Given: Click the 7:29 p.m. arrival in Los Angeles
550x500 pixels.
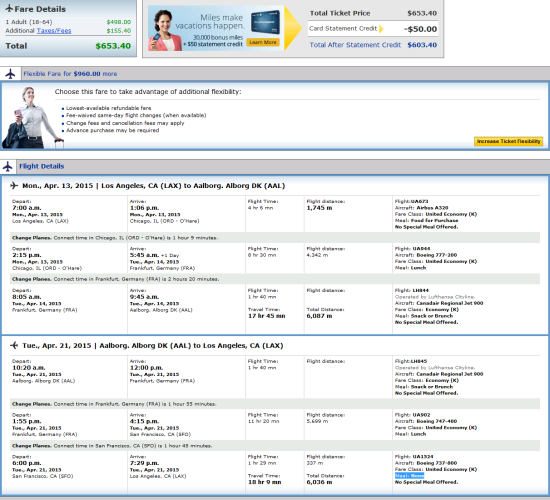Looking at the screenshot, I should [x=145, y=463].
